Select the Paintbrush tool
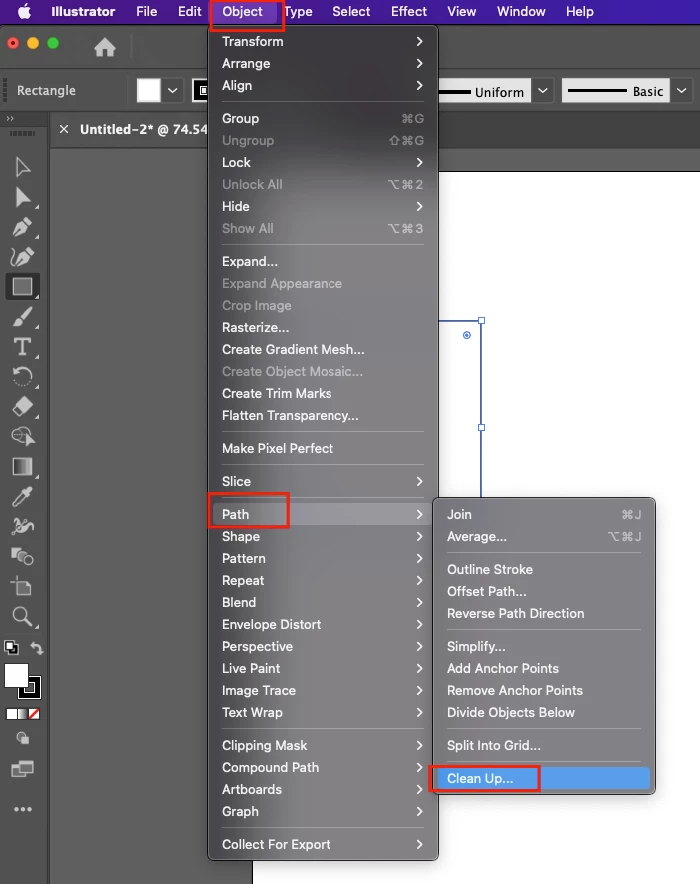The height and width of the screenshot is (884, 700). click(x=22, y=317)
